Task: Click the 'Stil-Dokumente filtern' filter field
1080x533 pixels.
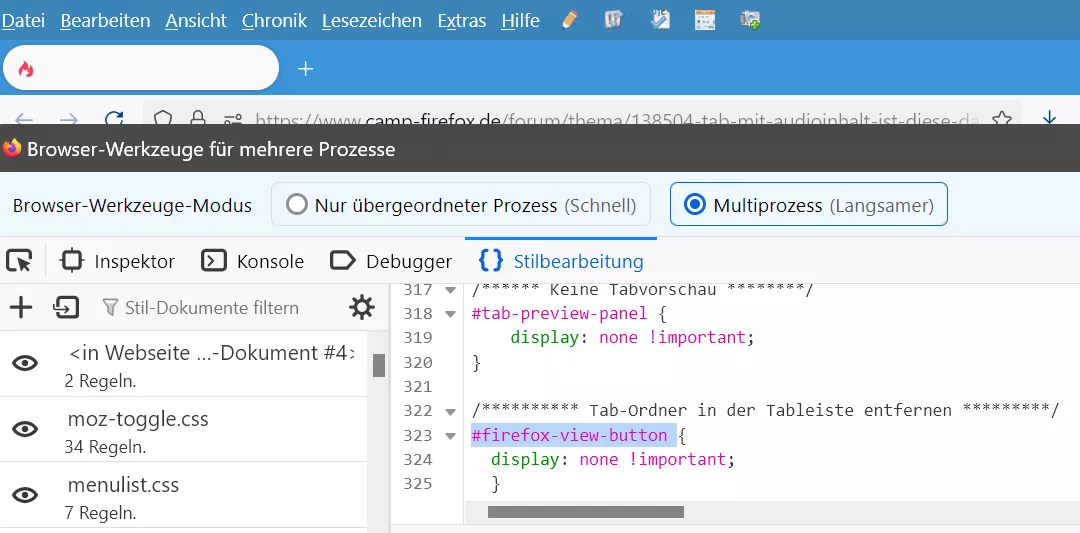Action: click(211, 307)
